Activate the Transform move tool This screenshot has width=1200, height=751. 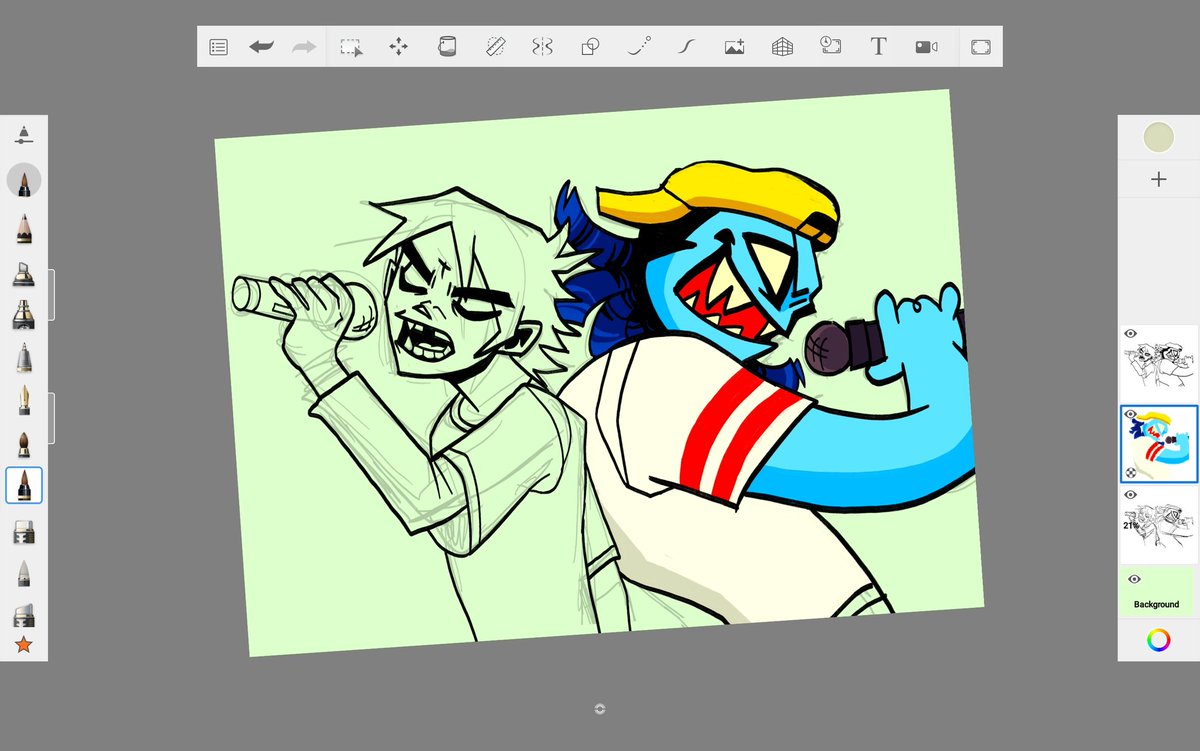tap(398, 46)
